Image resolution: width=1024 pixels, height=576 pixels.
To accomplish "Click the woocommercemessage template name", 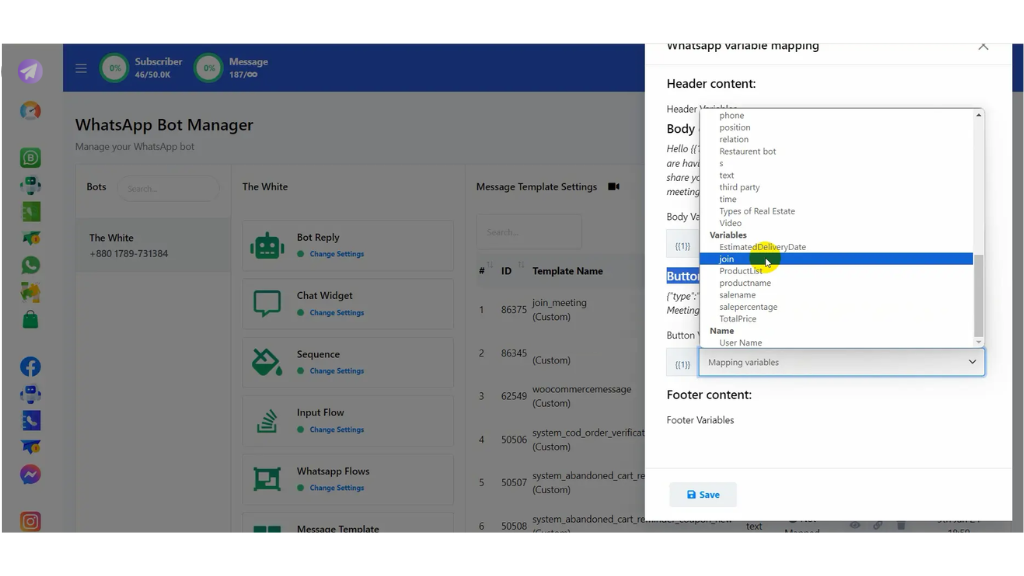I will click(x=581, y=389).
